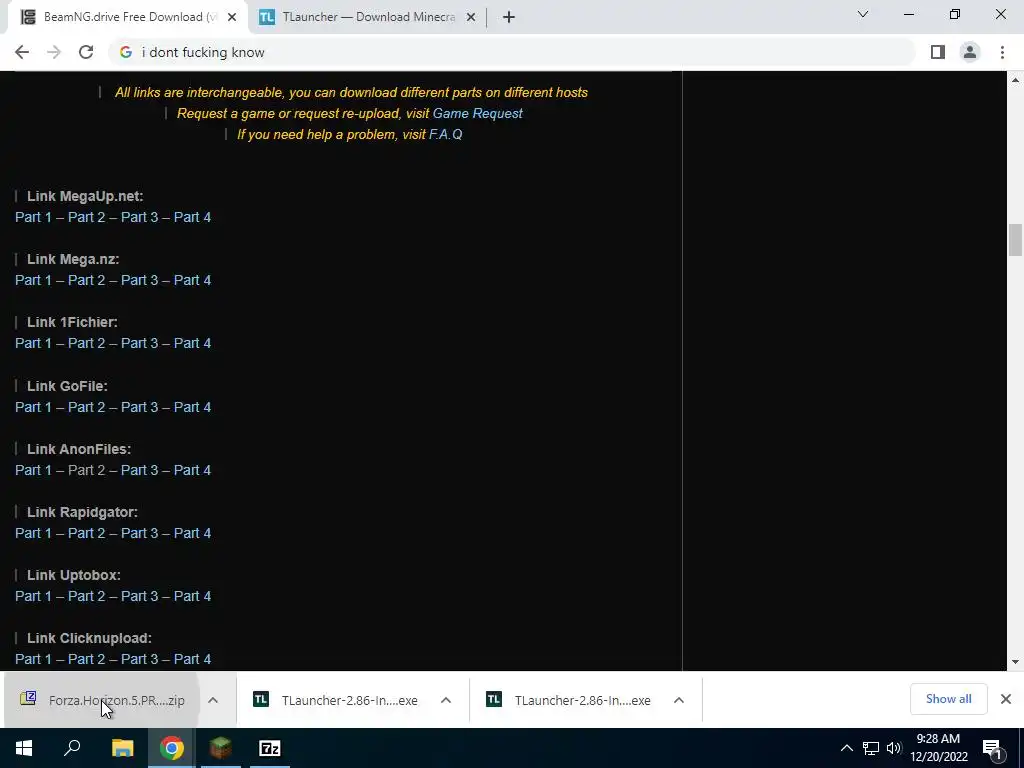Expand options for Forza.Horizon.5 zip download

213,700
